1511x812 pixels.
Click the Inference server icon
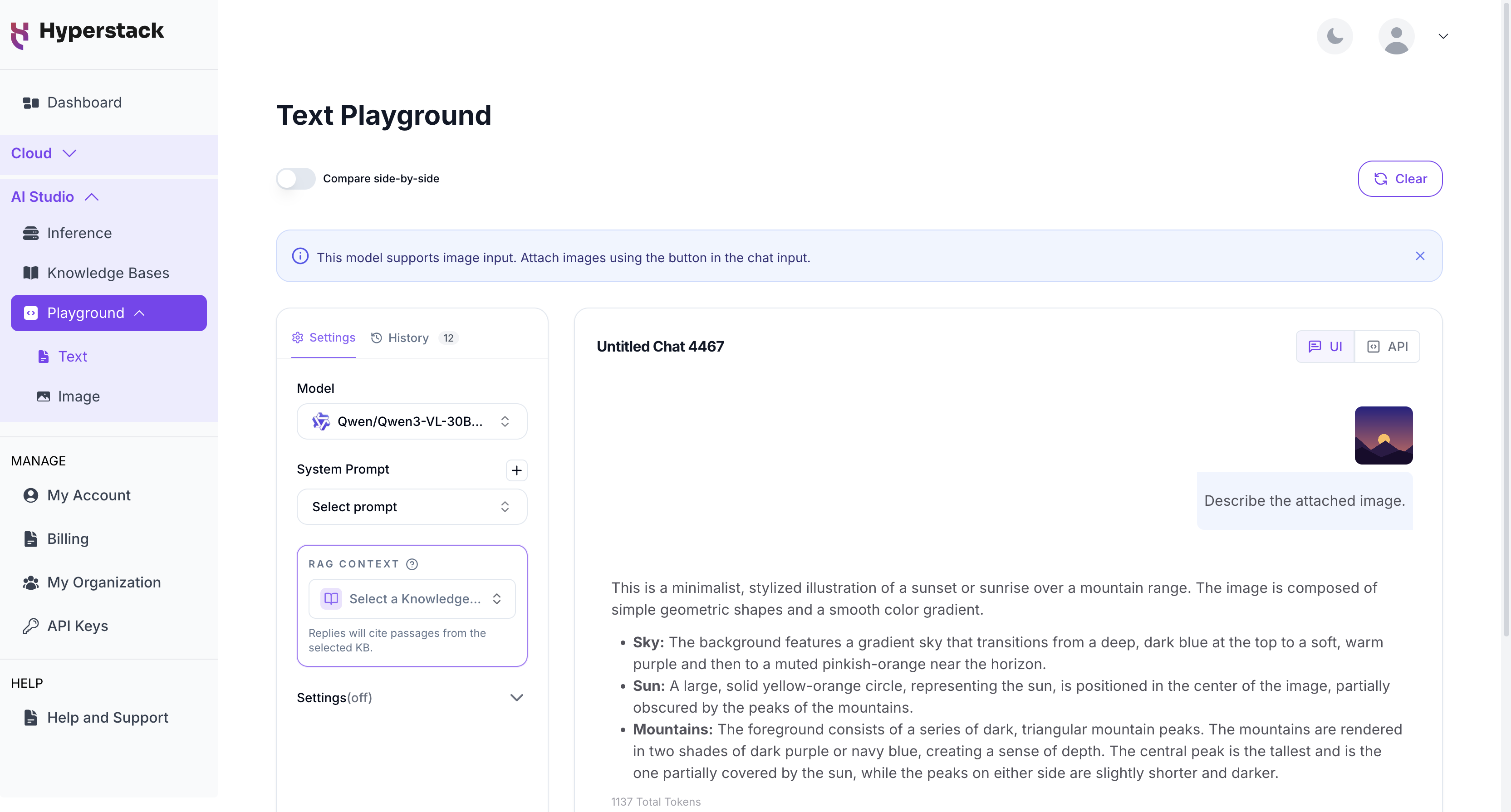pyautogui.click(x=30, y=233)
